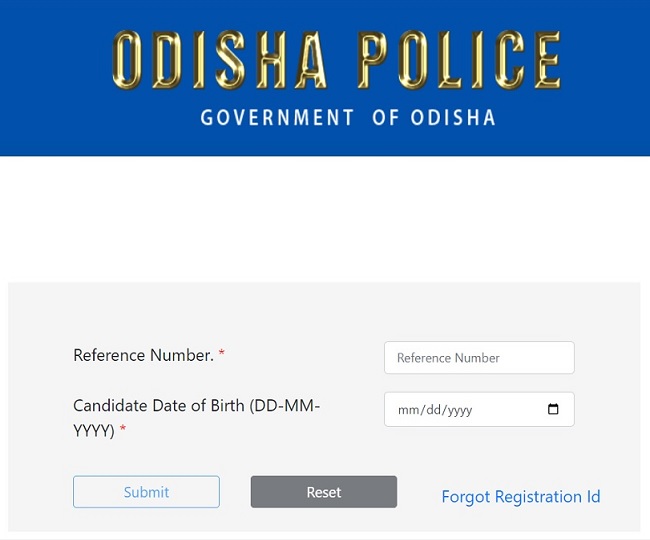Select the yyyy year segment of date
This screenshot has width=650, height=540.
pyautogui.click(x=457, y=410)
